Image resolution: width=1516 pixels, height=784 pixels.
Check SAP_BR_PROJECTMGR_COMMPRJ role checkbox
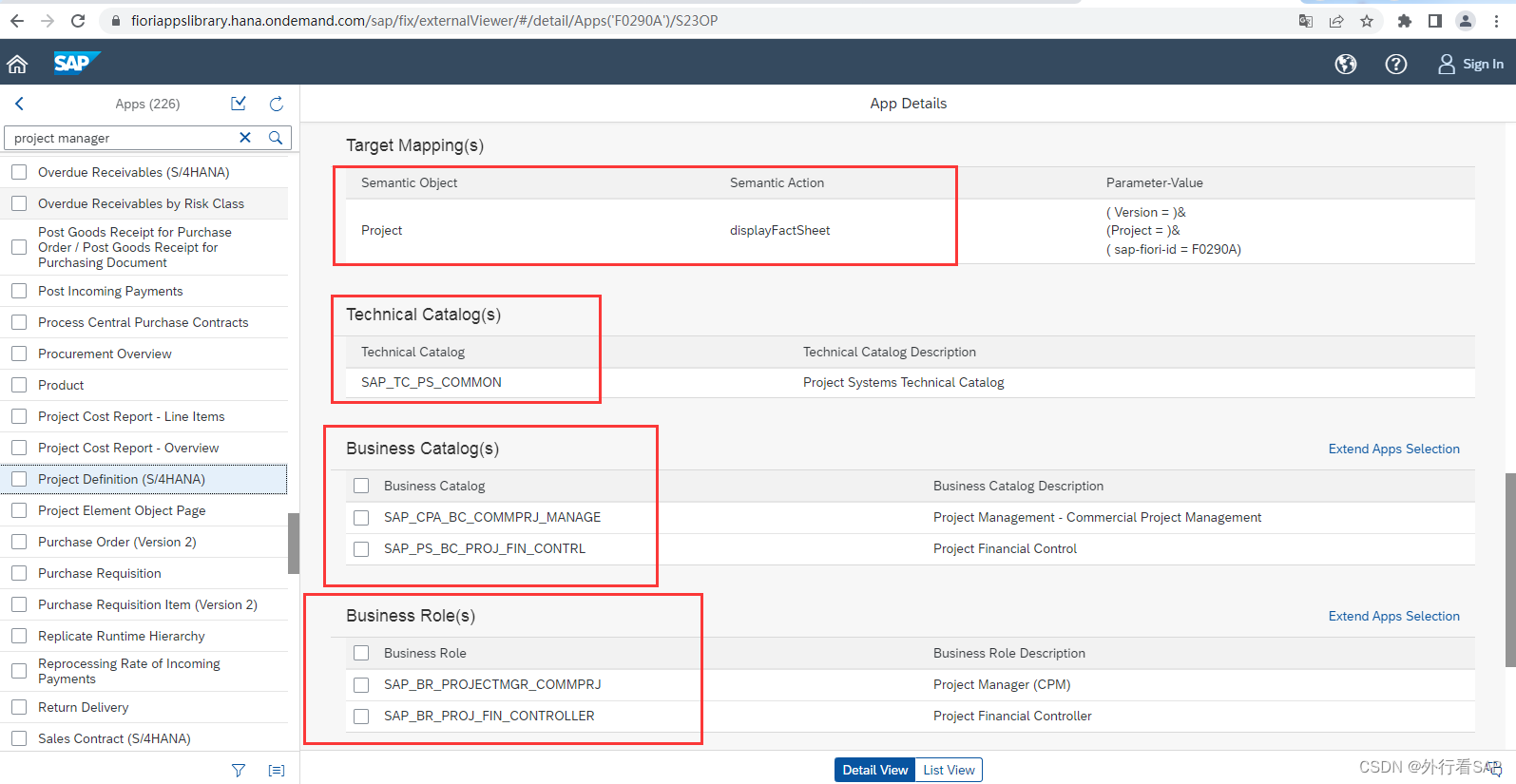361,685
